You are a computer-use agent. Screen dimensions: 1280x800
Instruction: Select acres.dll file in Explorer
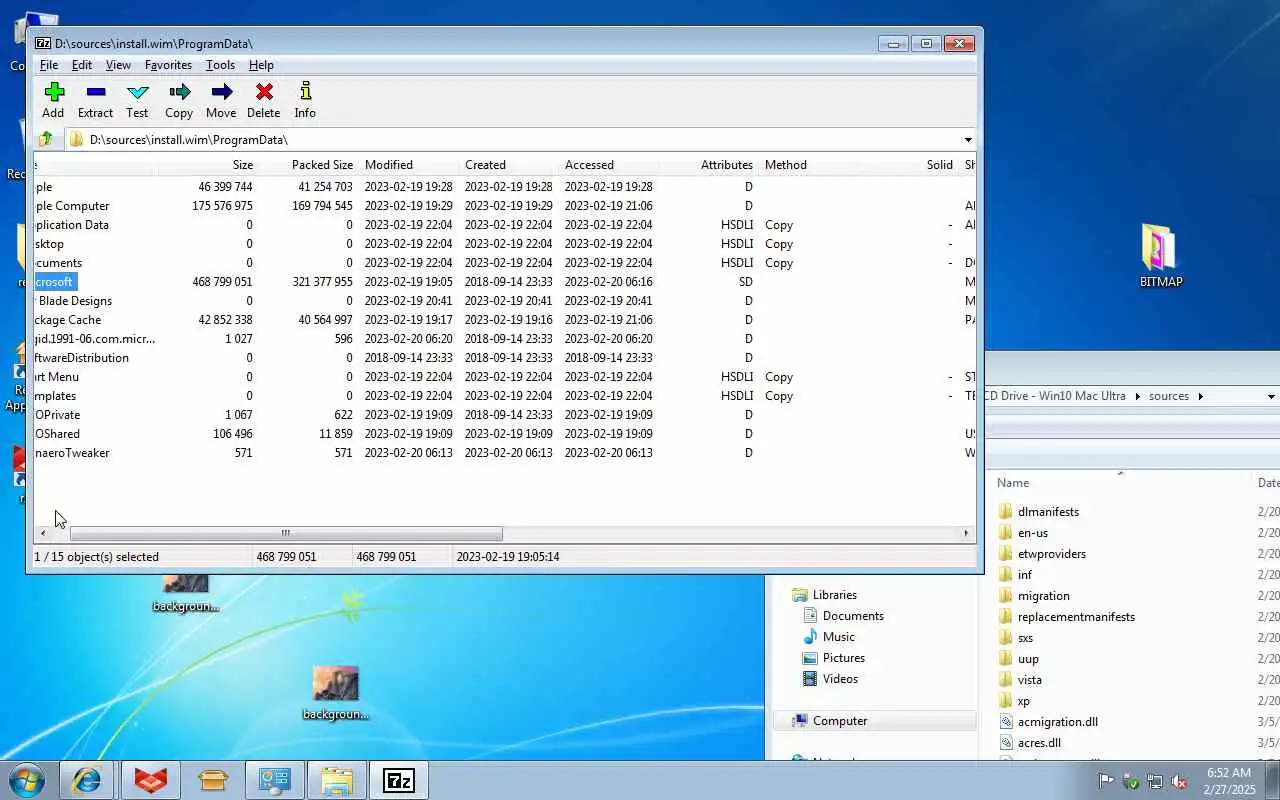1039,743
